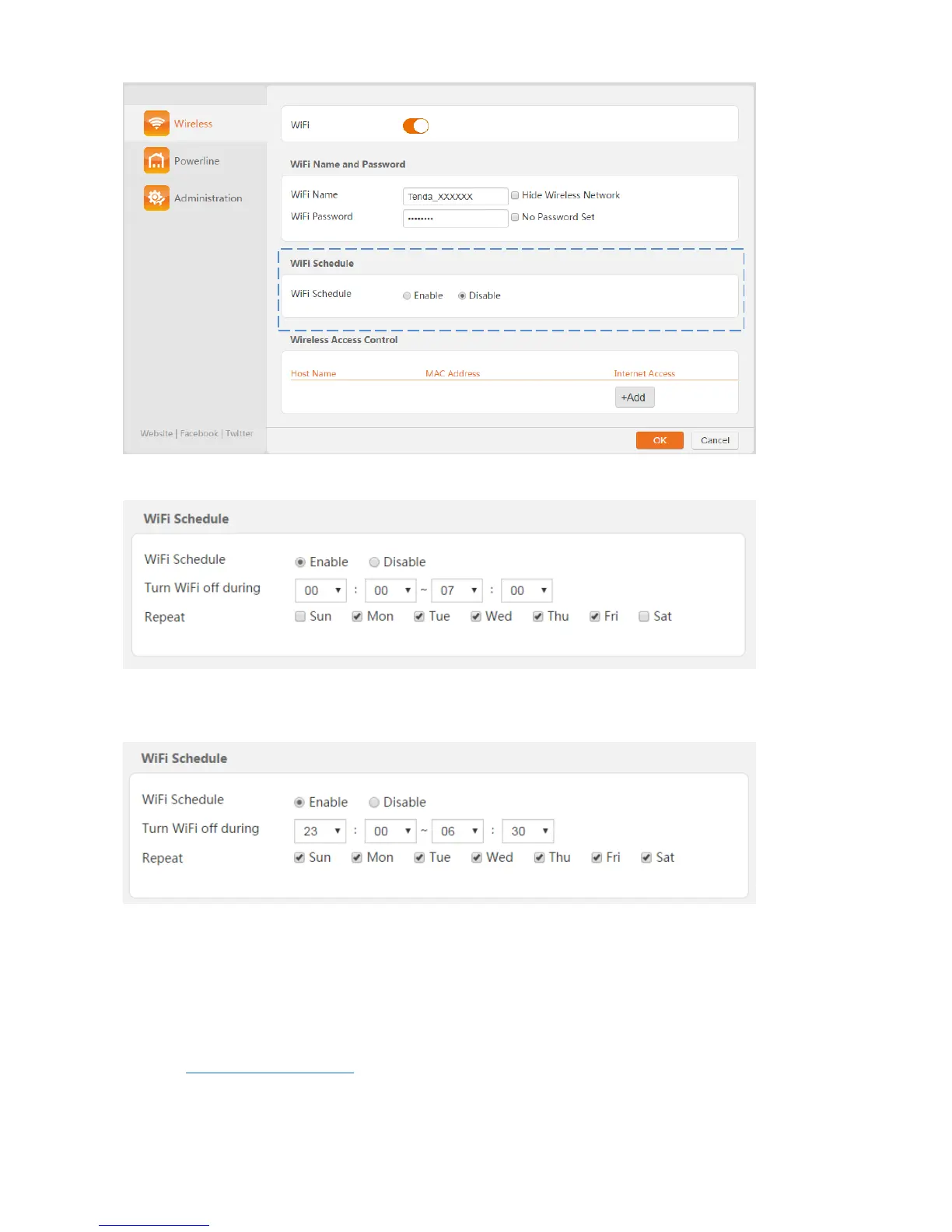This screenshot has height=1232, width=952.
Task: Click the Turn WiFi off during label above 23:00
Action: (x=201, y=828)
